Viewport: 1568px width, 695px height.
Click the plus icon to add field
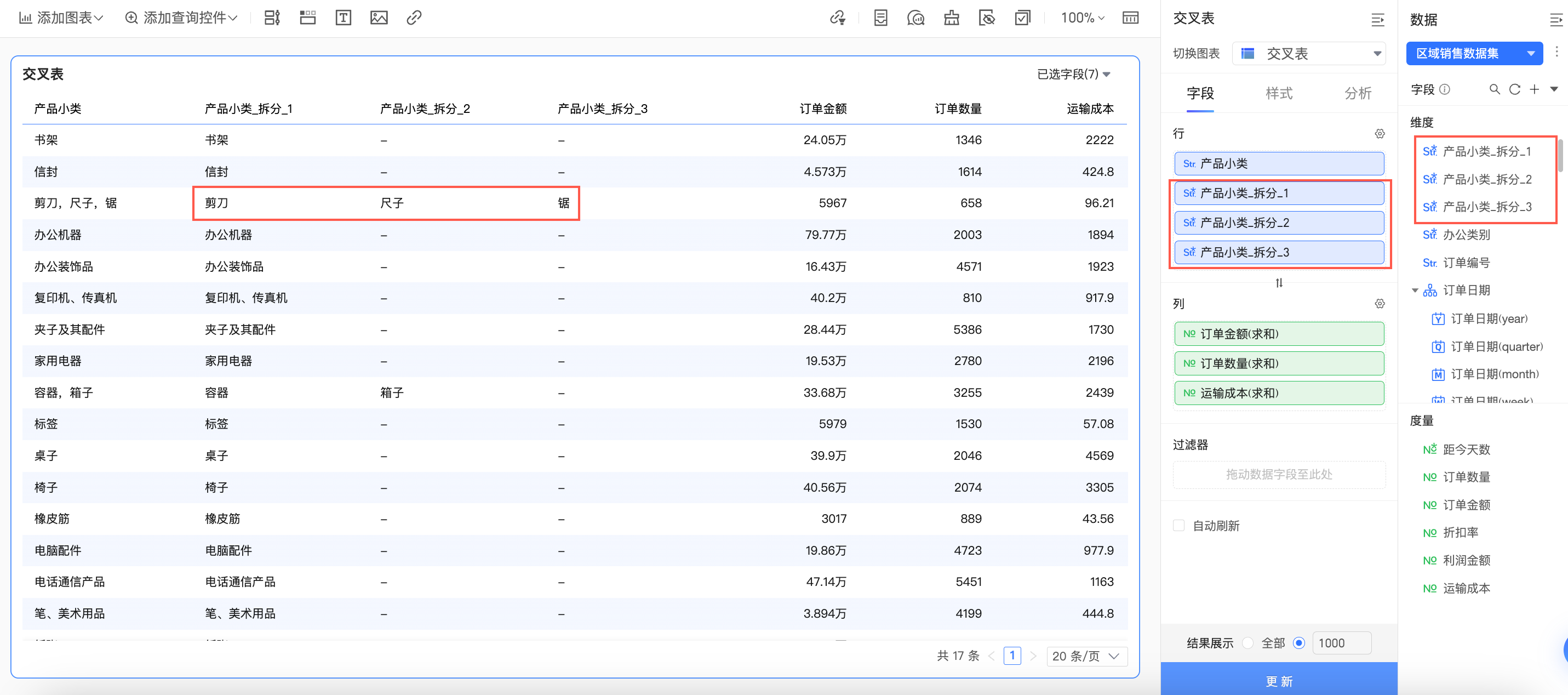(1535, 89)
